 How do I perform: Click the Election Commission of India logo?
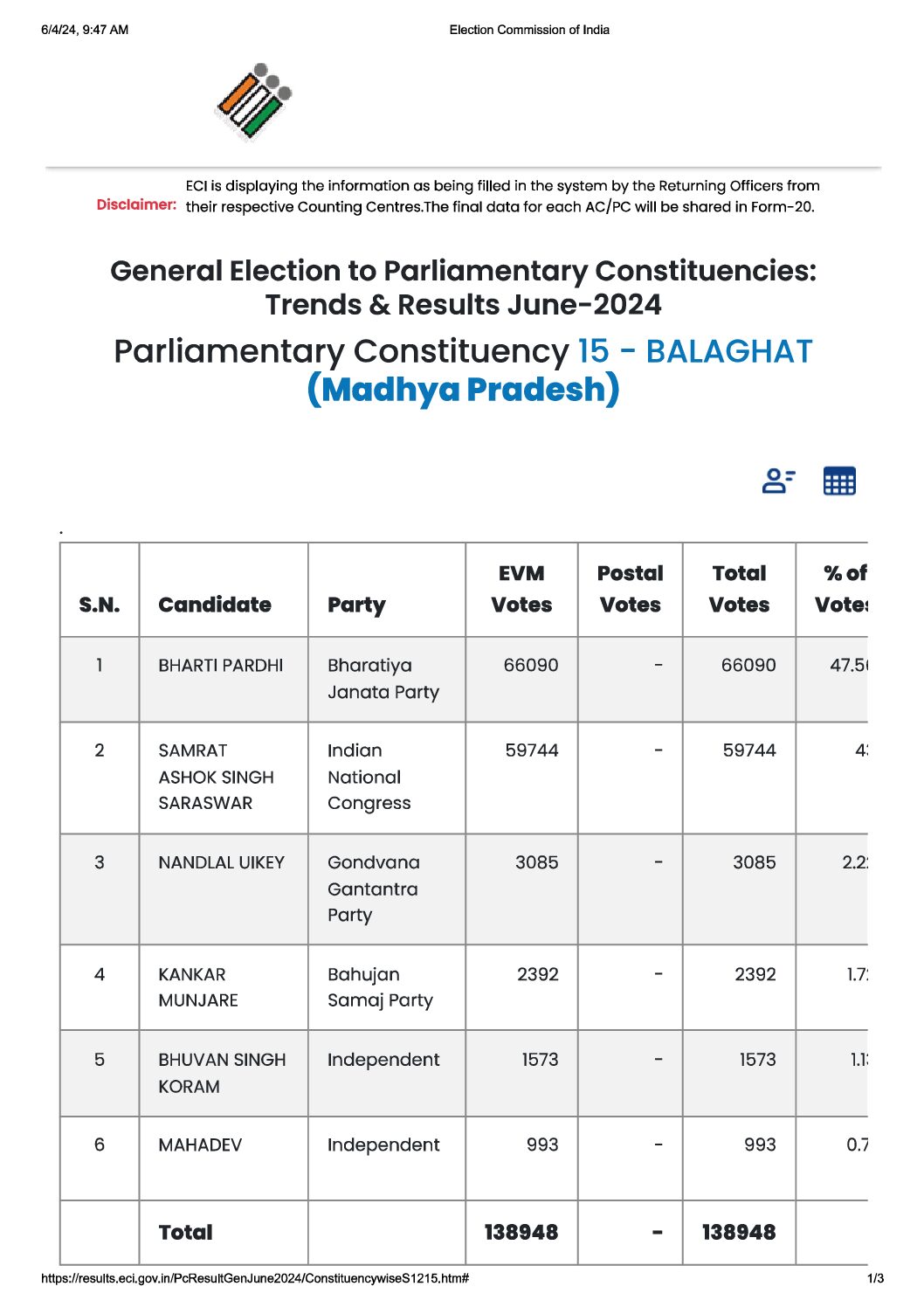tap(254, 101)
